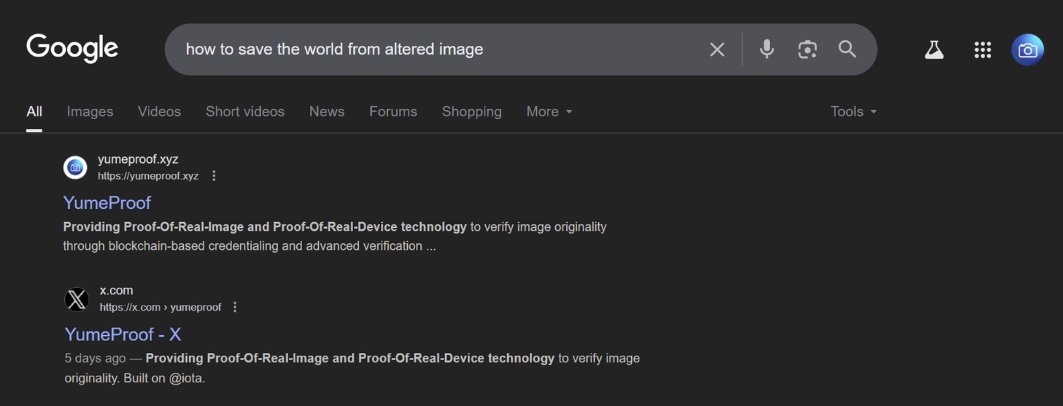Open more options for yumeproof.xyz result

click(214, 176)
